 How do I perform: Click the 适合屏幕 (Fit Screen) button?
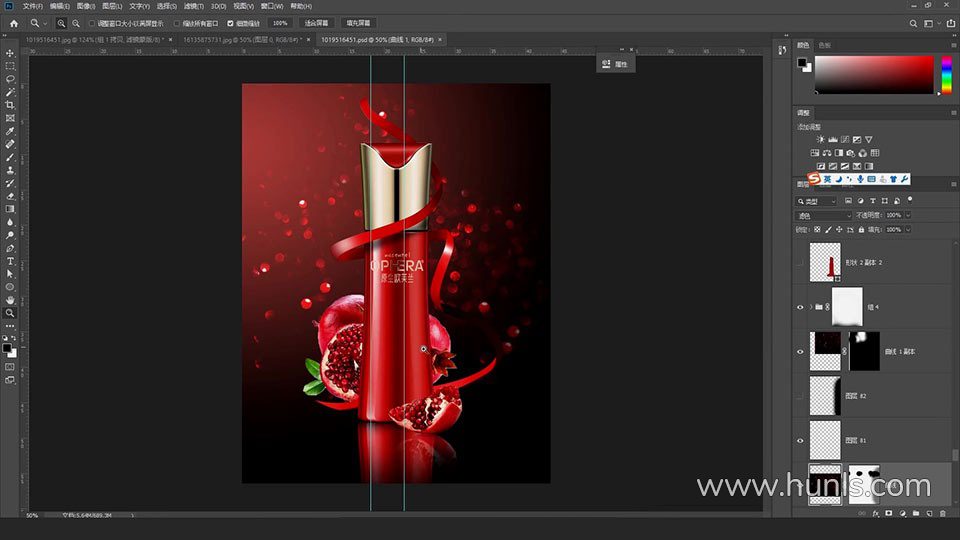[x=314, y=22]
